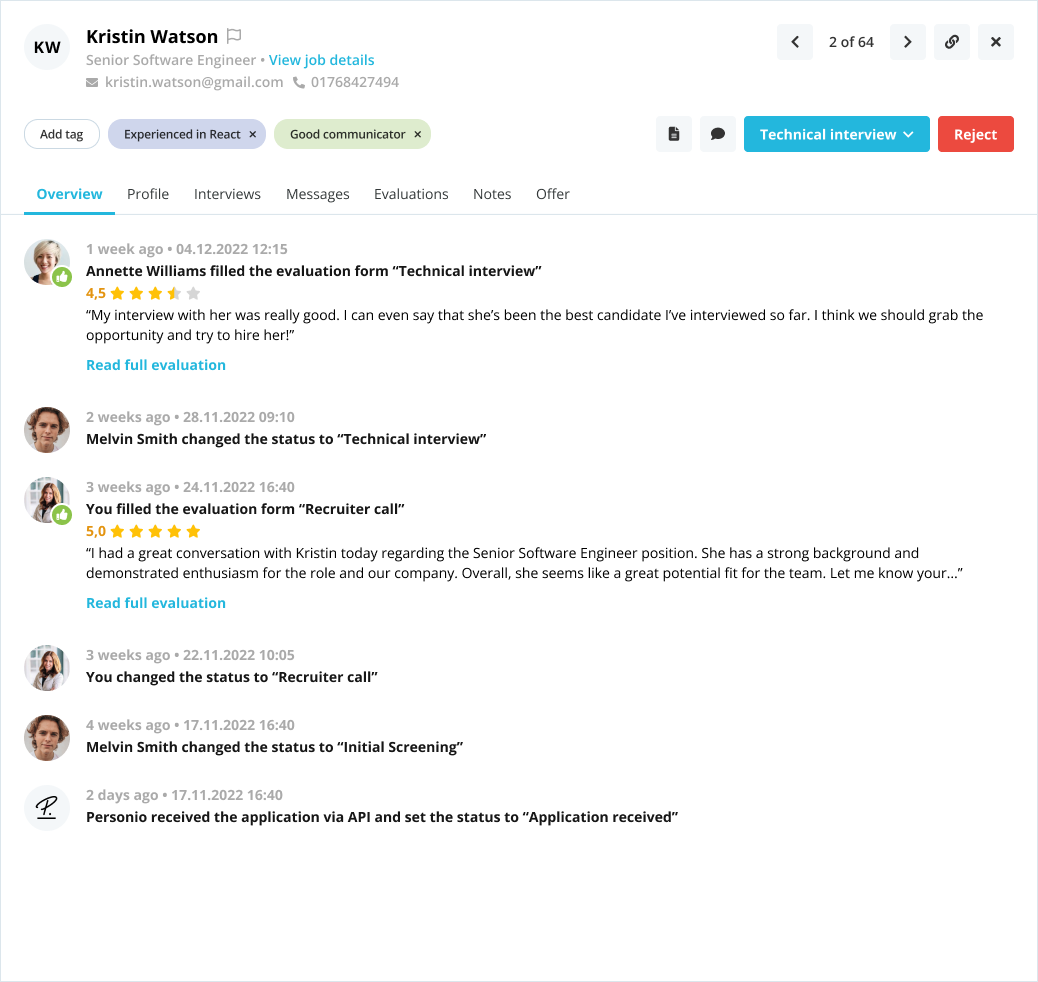Close the candidate panel with X
This screenshot has height=982, width=1038.
click(x=996, y=42)
